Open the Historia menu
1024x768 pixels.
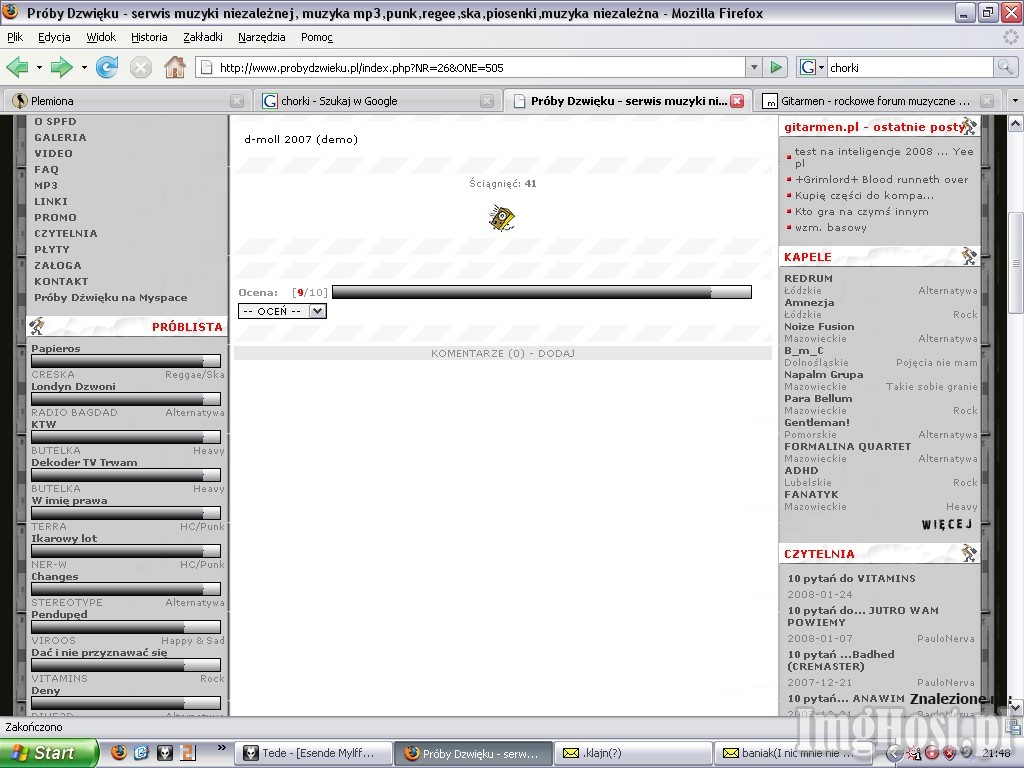149,37
